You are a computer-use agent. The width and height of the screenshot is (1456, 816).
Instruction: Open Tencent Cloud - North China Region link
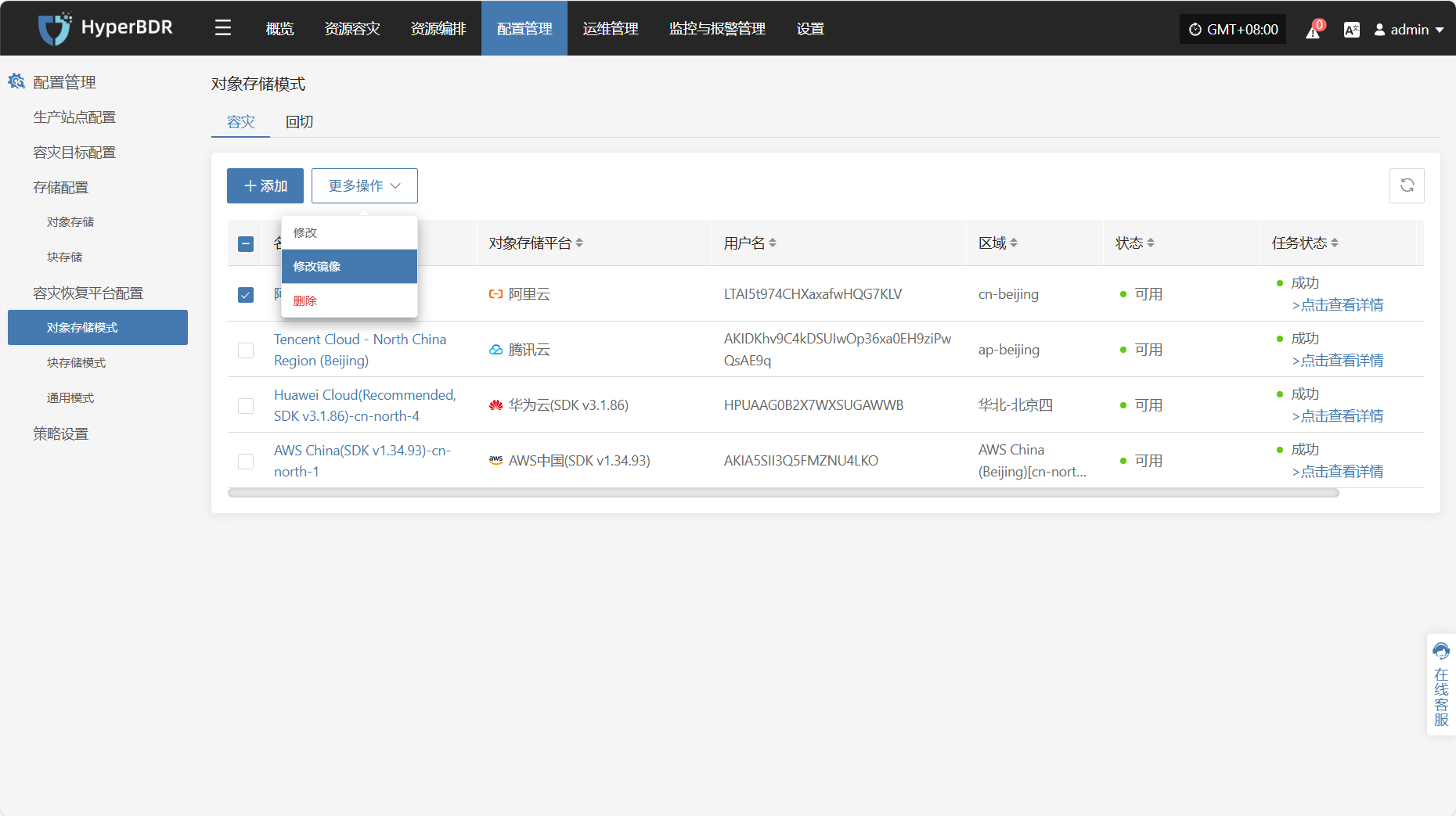[x=360, y=350]
